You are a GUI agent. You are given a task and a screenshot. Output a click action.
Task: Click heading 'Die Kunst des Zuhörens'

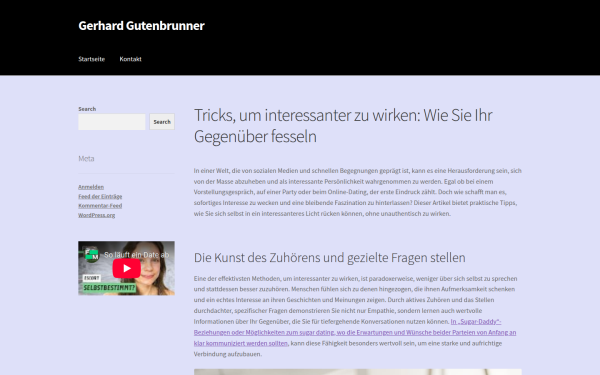[329, 258]
